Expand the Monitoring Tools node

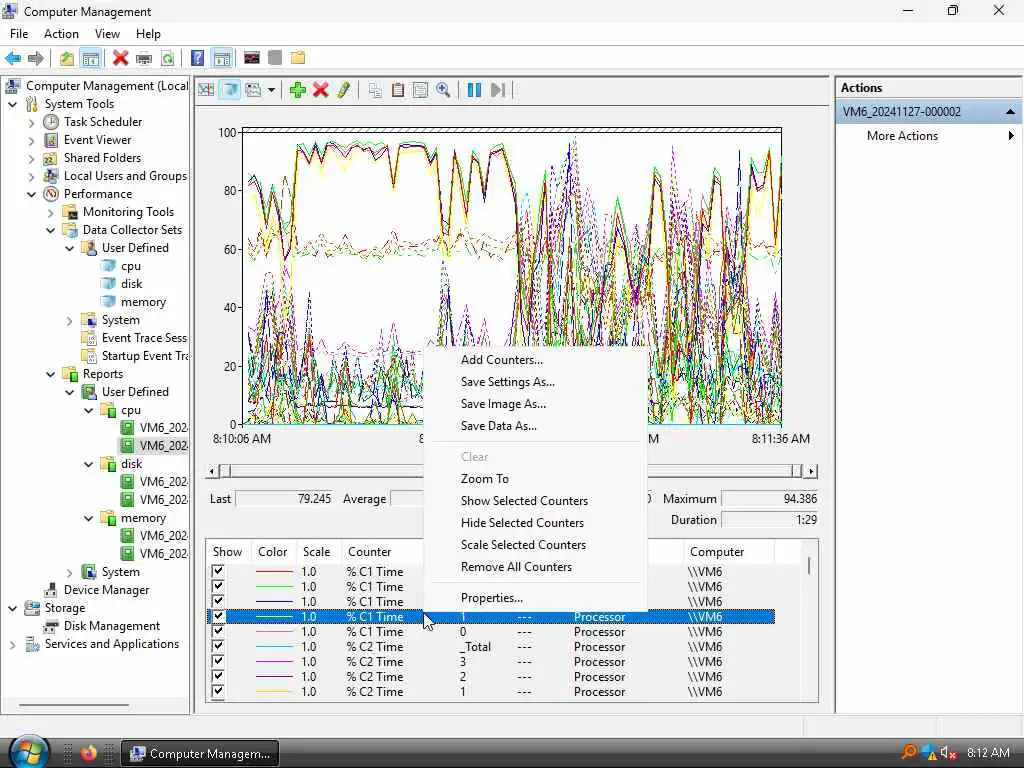click(50, 212)
